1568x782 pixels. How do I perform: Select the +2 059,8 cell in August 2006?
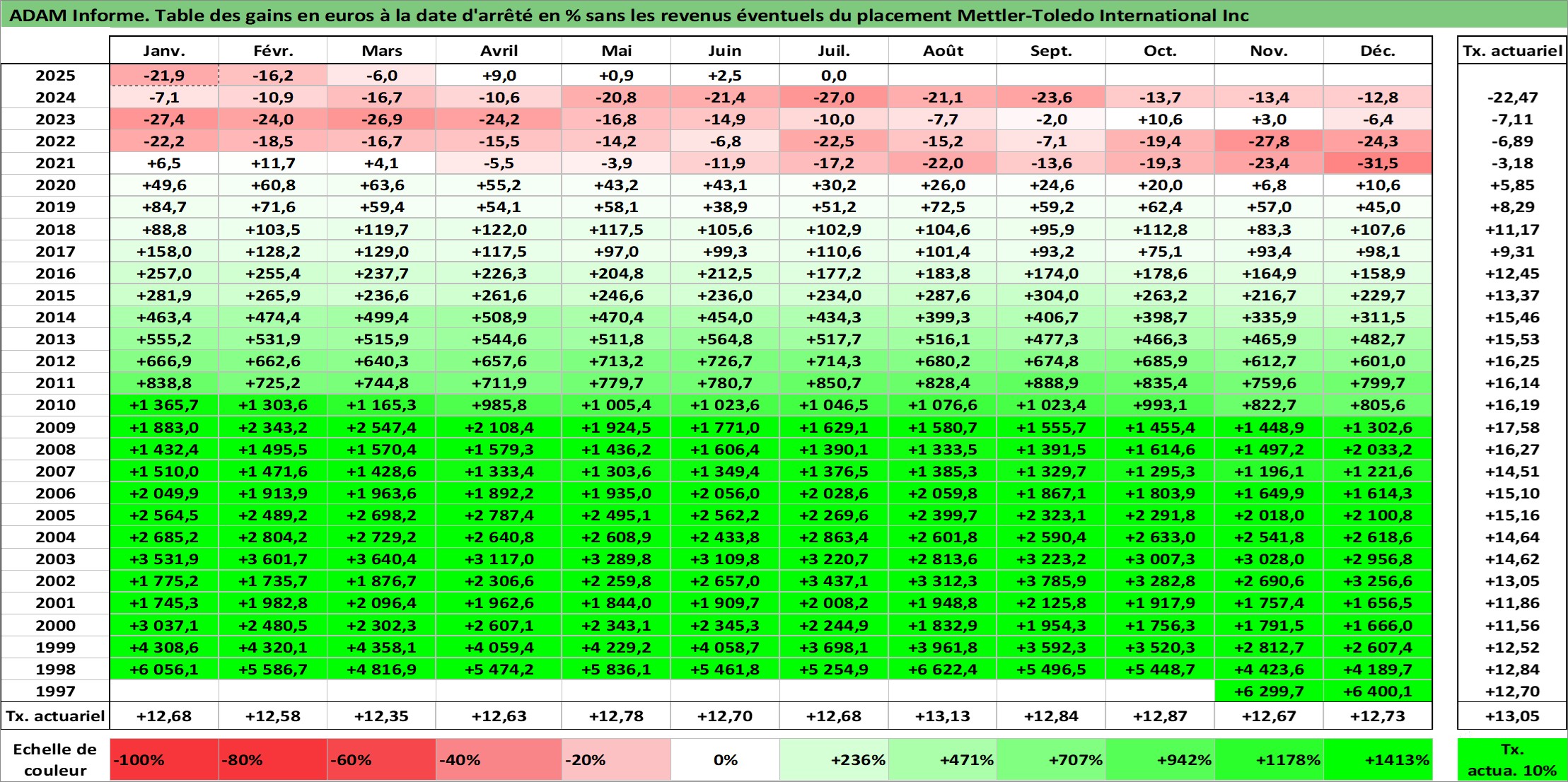coord(943,494)
